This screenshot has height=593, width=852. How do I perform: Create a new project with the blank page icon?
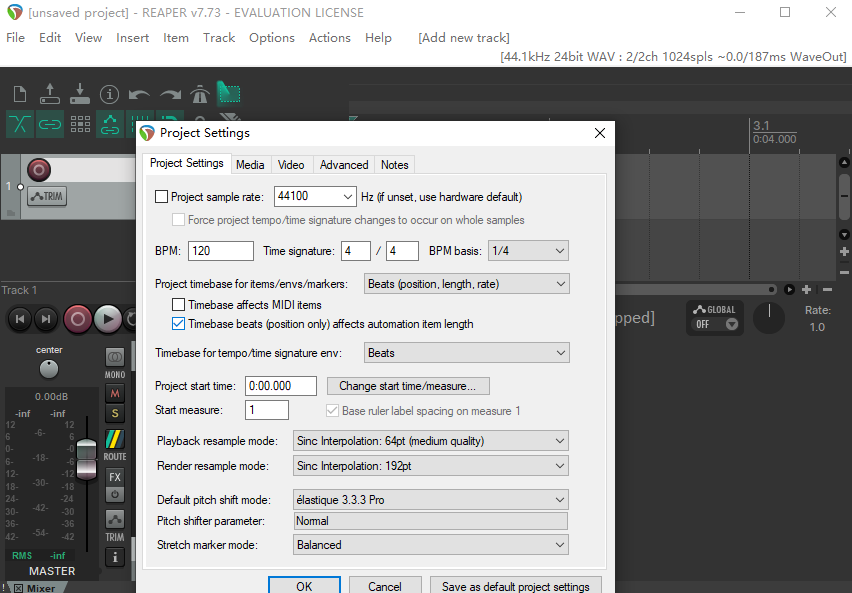20,94
